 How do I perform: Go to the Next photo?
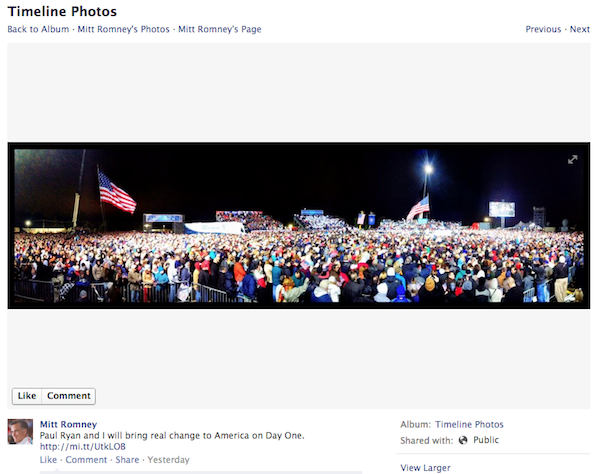tap(579, 29)
